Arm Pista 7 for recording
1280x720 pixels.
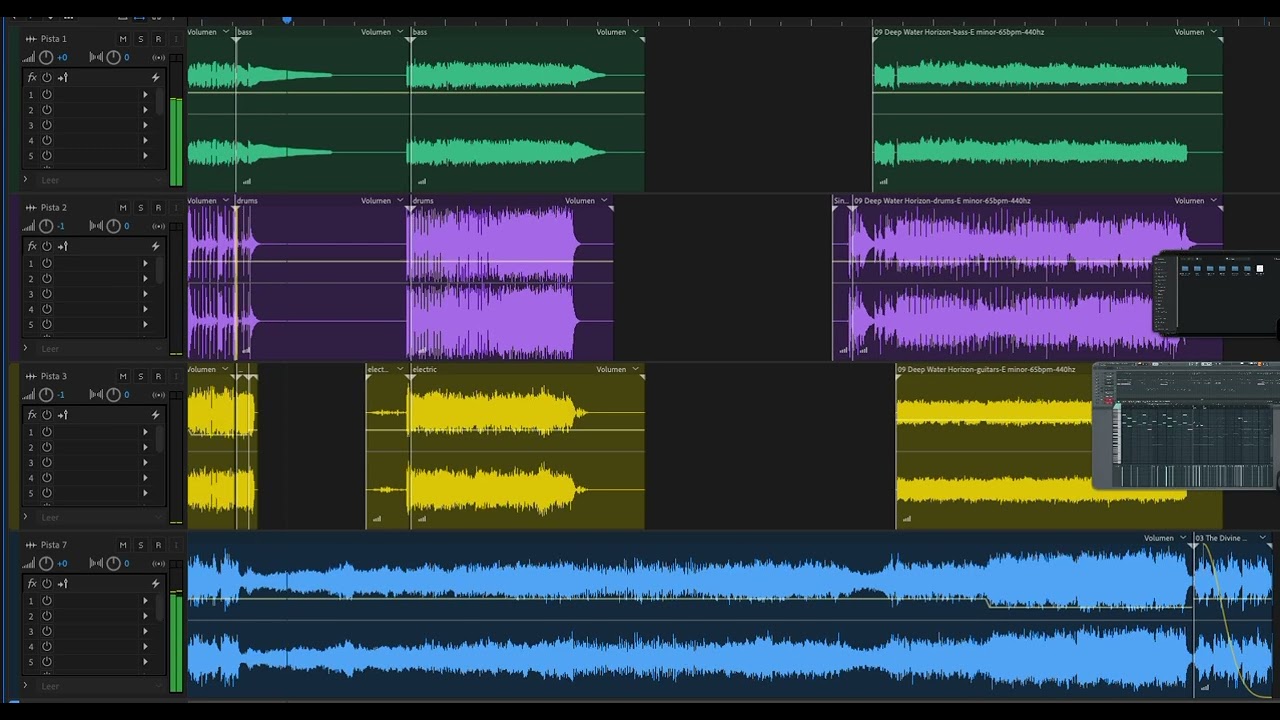pos(158,546)
